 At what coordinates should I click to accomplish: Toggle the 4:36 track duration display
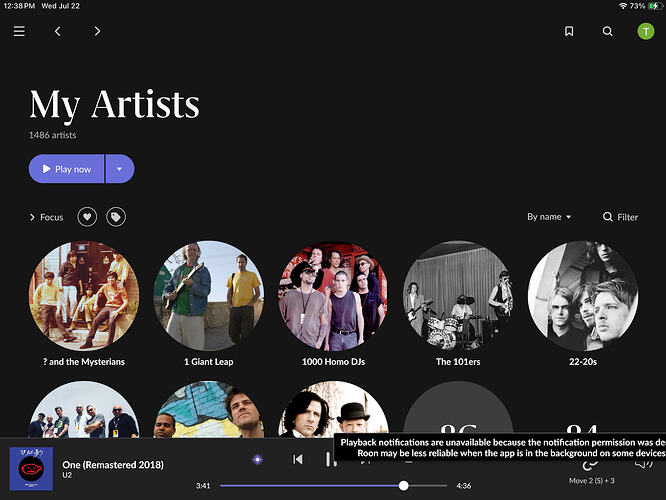point(463,486)
